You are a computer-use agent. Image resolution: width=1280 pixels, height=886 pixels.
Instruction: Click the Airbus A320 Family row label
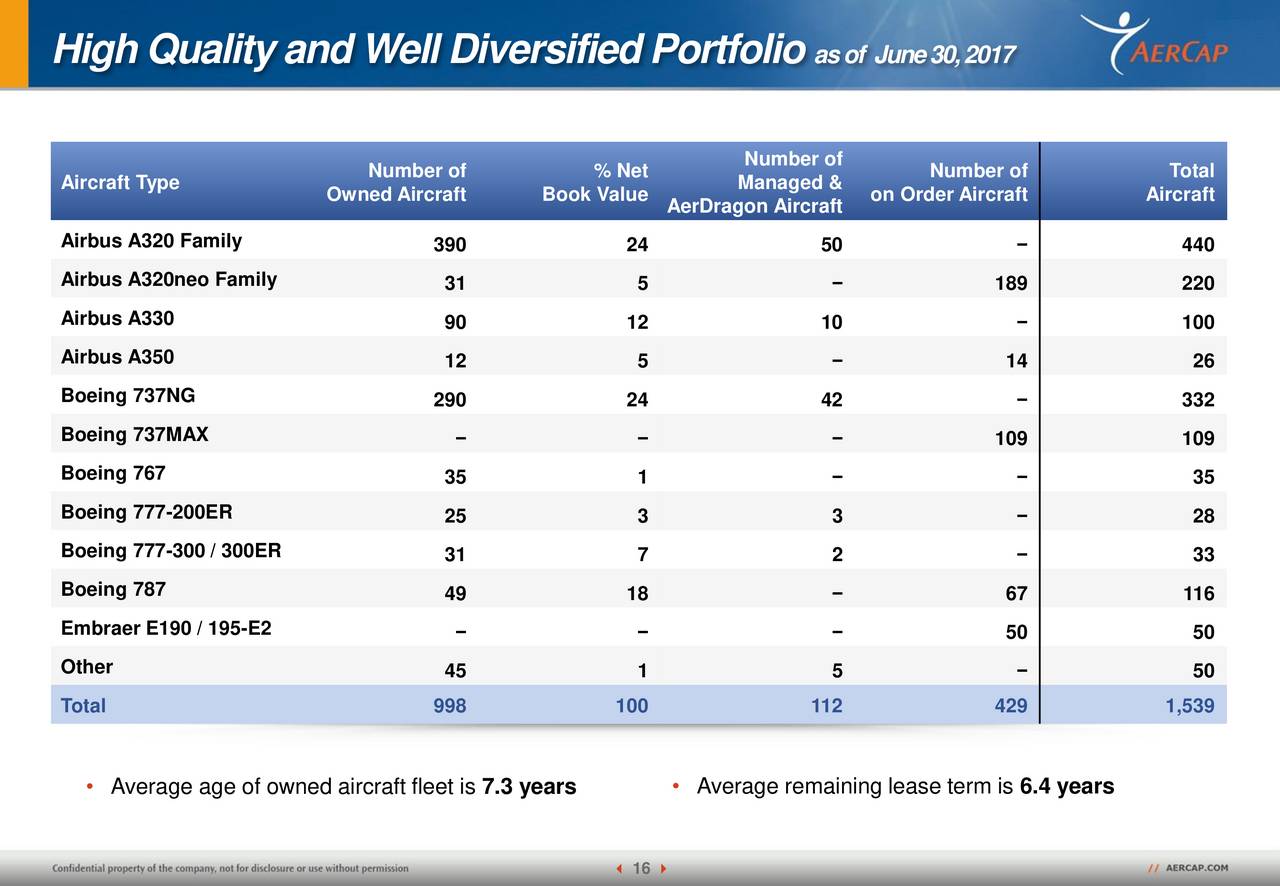(151, 240)
